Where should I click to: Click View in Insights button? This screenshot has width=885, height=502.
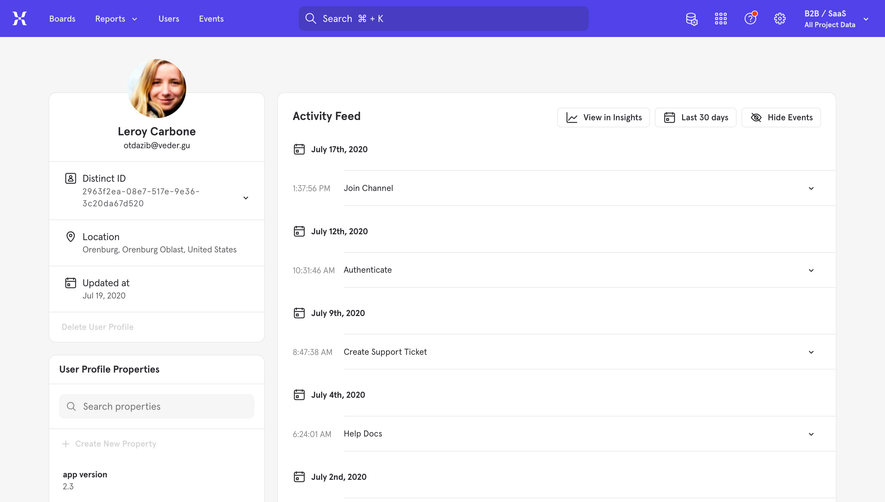(x=603, y=117)
